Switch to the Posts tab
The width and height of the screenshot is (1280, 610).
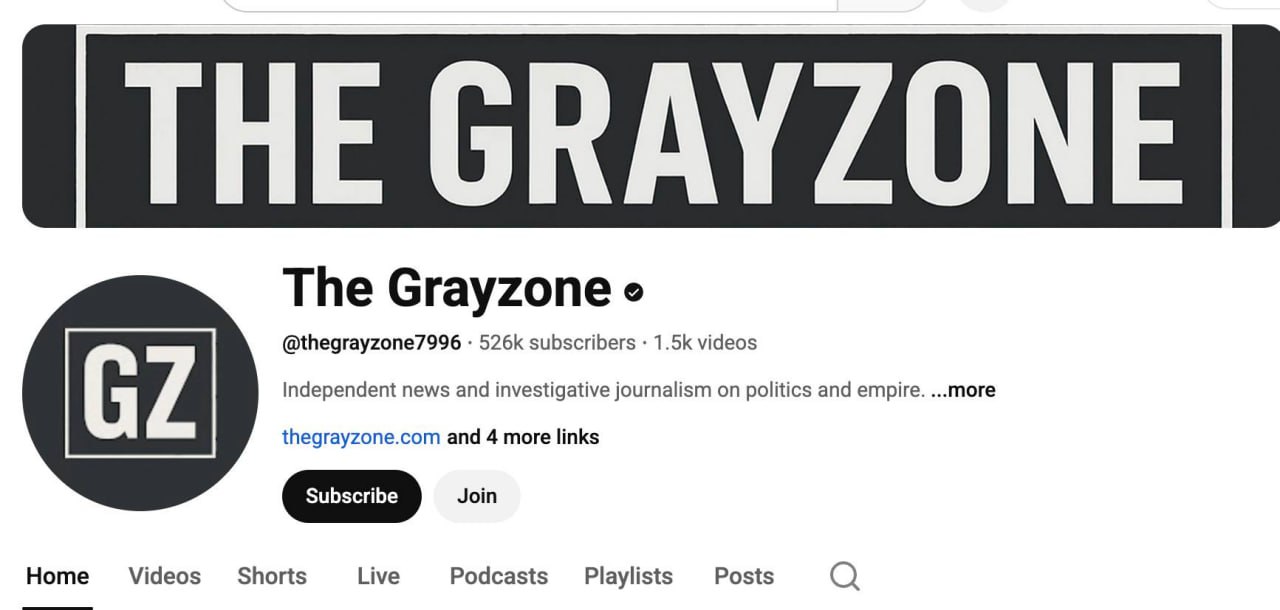pyautogui.click(x=744, y=576)
